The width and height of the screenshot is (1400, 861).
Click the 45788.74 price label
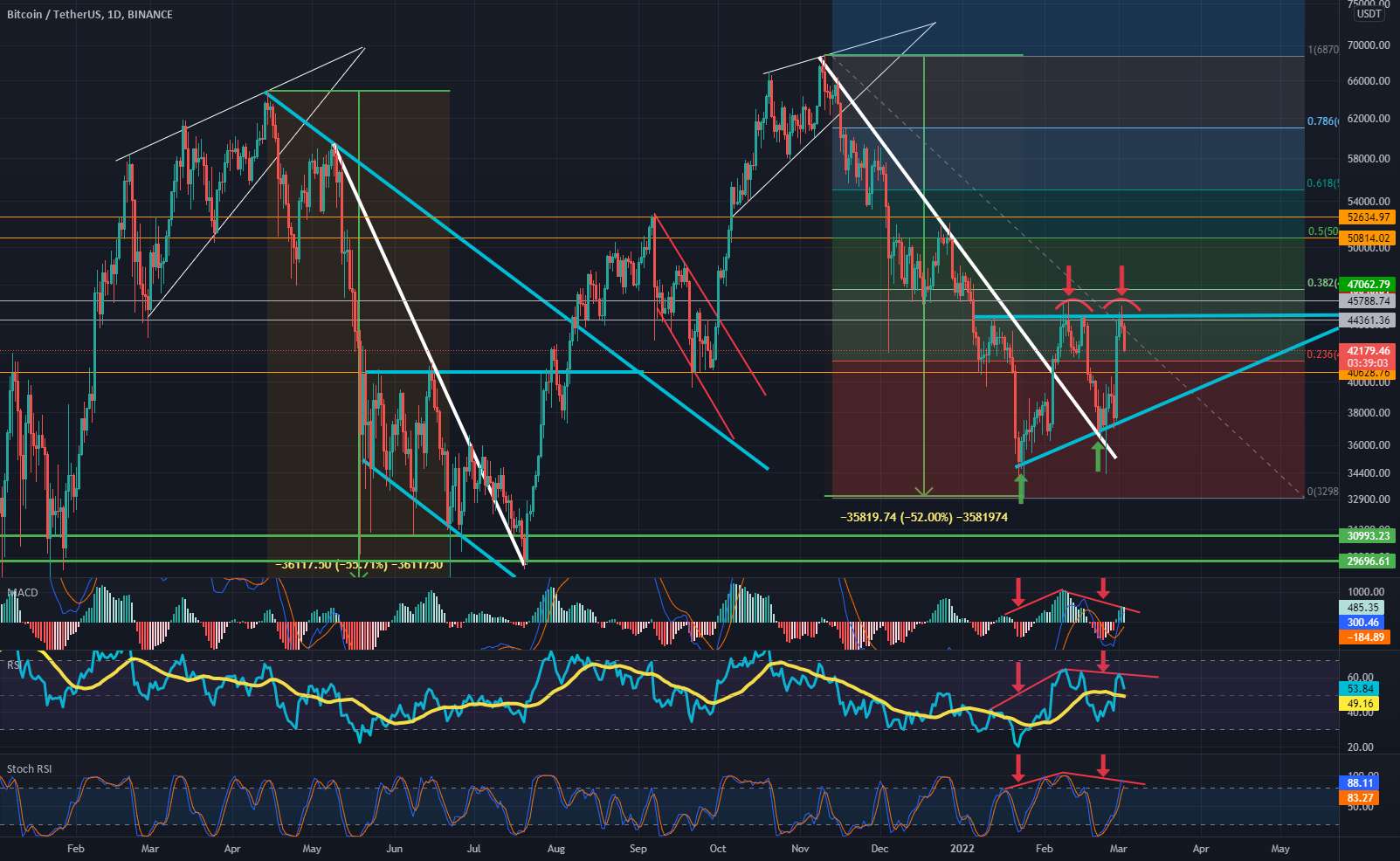pos(1368,300)
